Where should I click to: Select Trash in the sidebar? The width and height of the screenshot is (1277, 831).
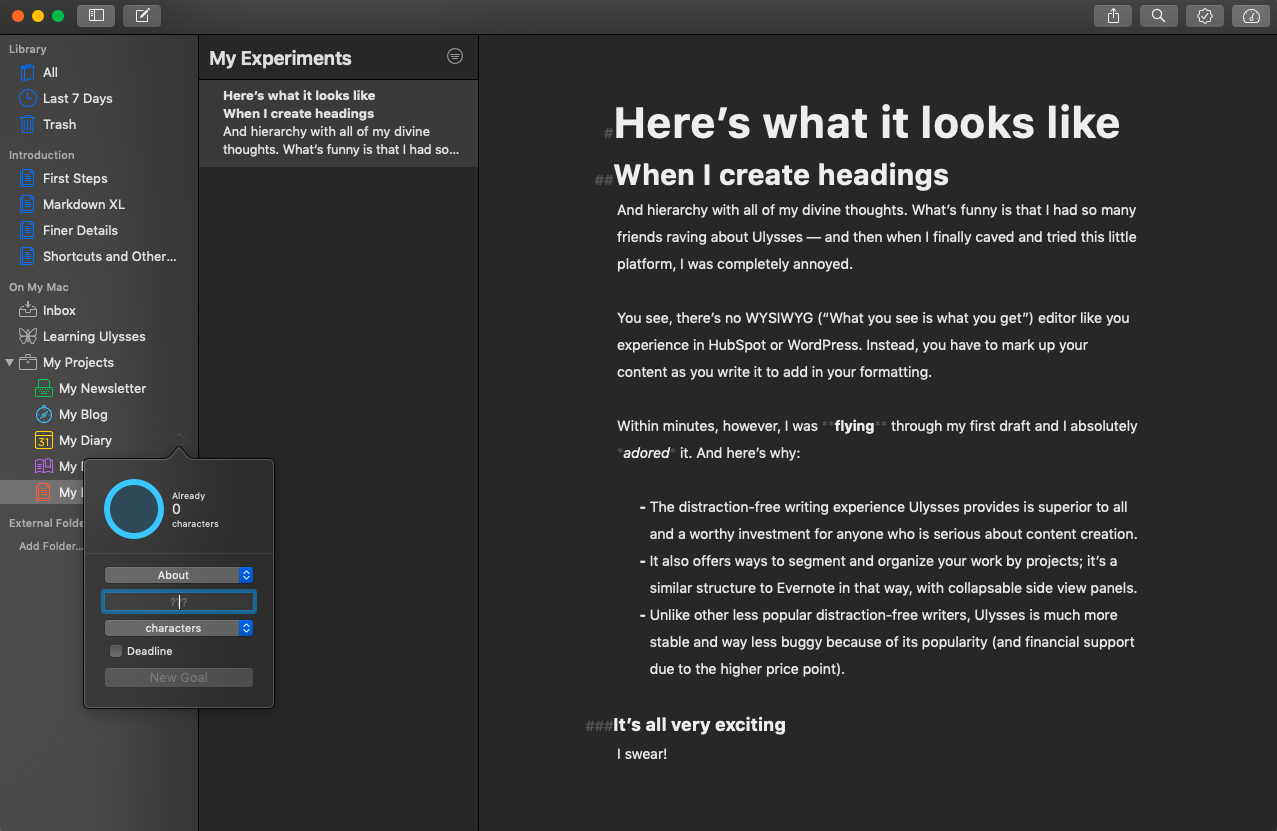59,124
